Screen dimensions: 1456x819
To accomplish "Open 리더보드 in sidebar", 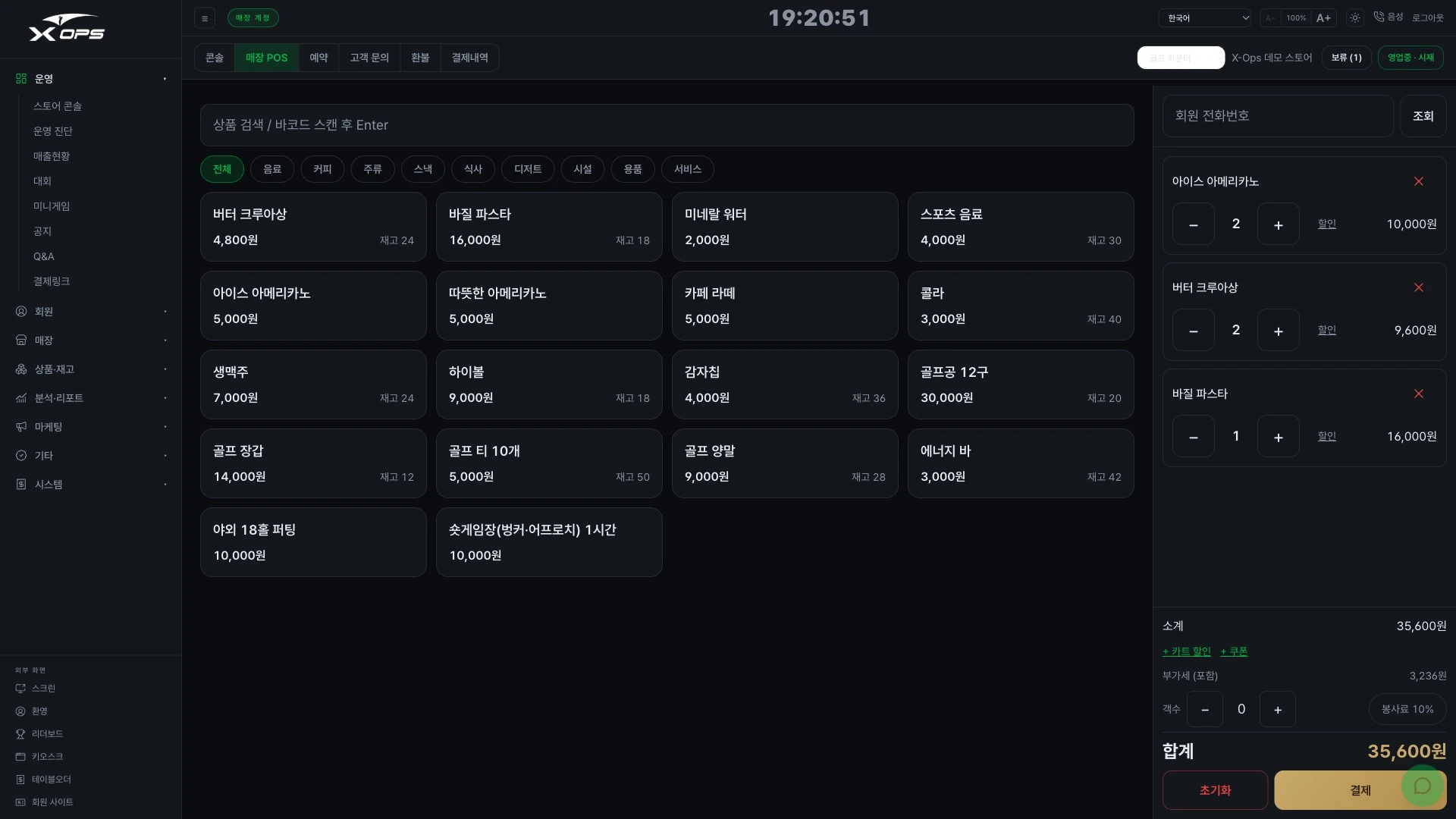I will [40, 734].
